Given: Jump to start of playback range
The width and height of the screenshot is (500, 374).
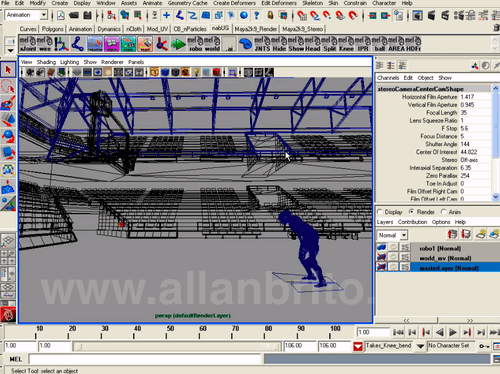Looking at the screenshot, I should pyautogui.click(x=398, y=332).
